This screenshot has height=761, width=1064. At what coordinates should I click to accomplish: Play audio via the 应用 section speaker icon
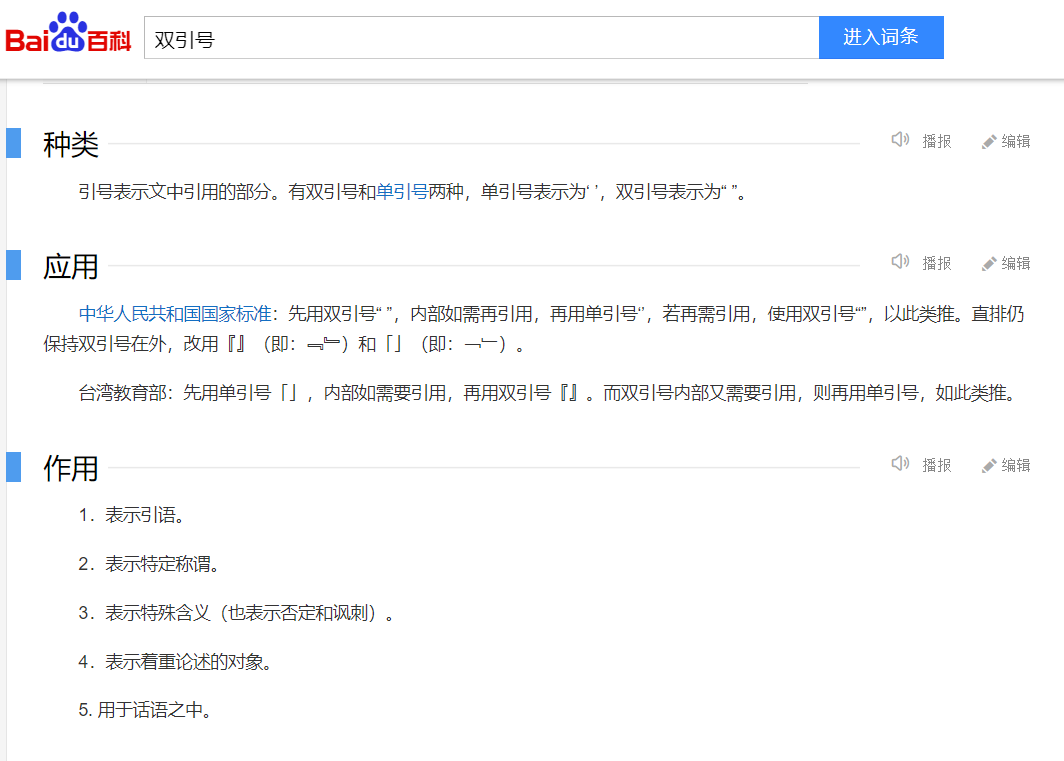pyautogui.click(x=900, y=262)
